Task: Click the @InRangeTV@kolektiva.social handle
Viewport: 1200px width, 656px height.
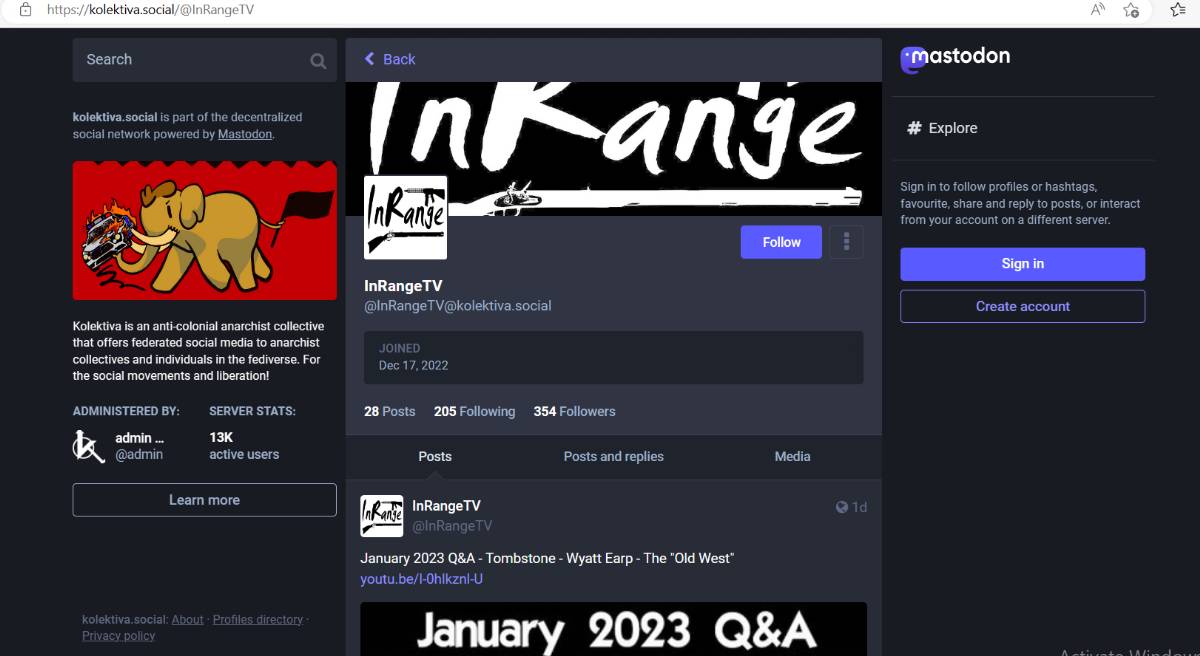Action: tap(457, 306)
